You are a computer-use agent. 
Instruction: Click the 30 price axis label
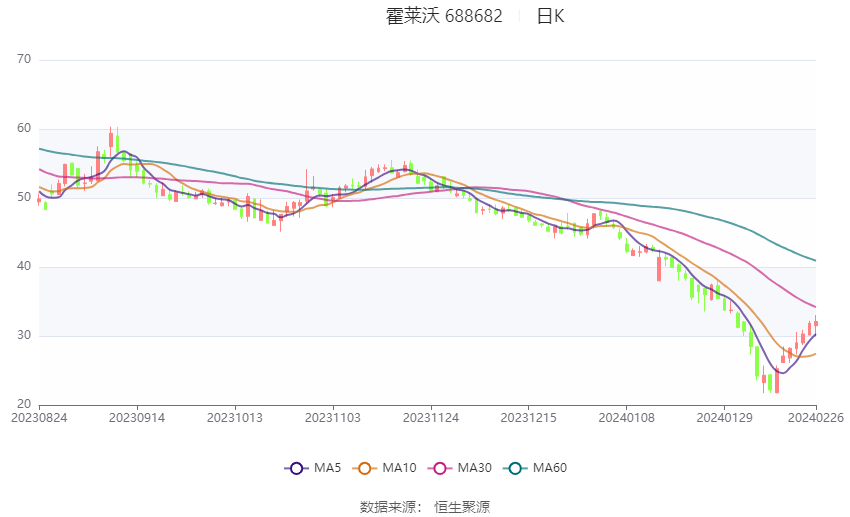coord(24,335)
